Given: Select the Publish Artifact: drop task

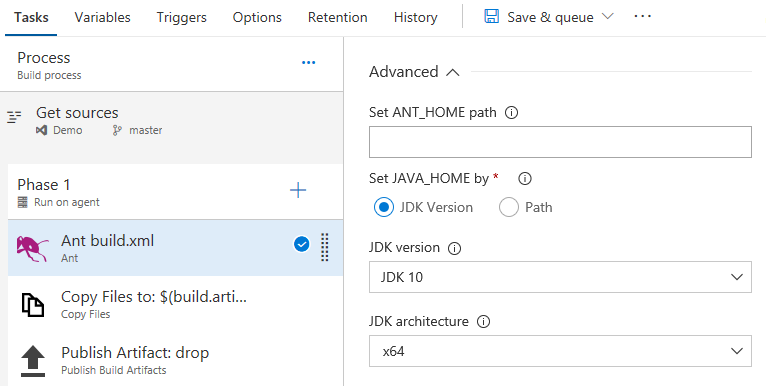Looking at the screenshot, I should click(175, 361).
